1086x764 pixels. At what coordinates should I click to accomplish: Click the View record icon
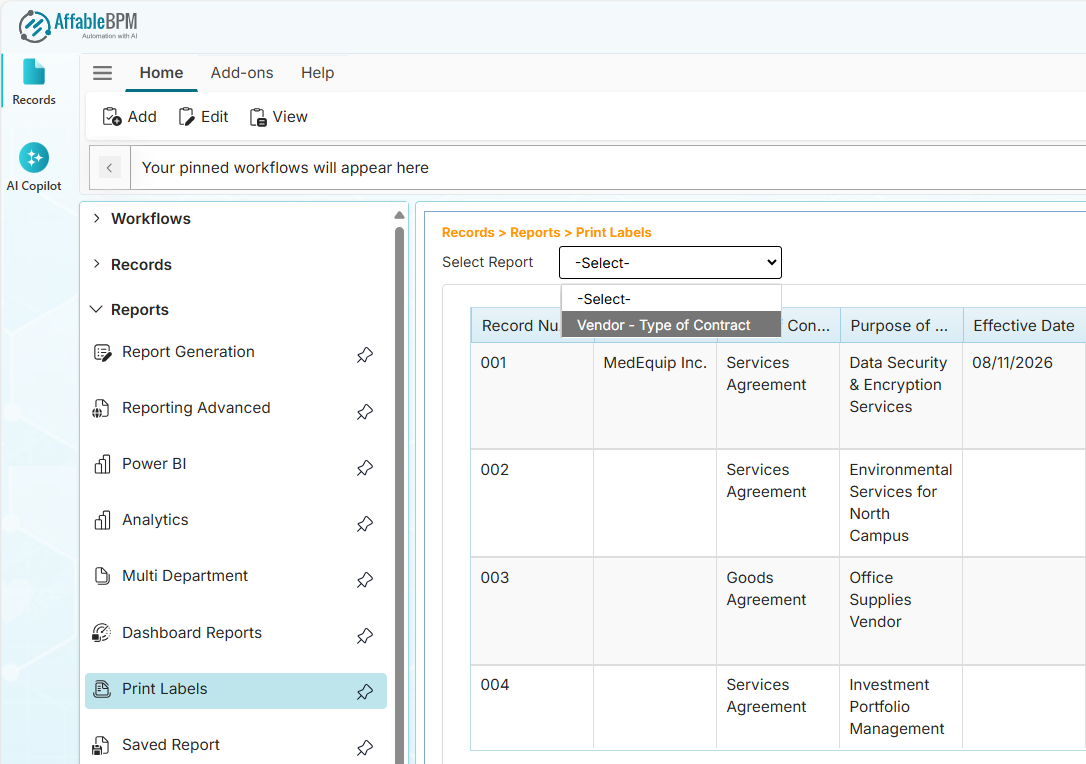259,117
